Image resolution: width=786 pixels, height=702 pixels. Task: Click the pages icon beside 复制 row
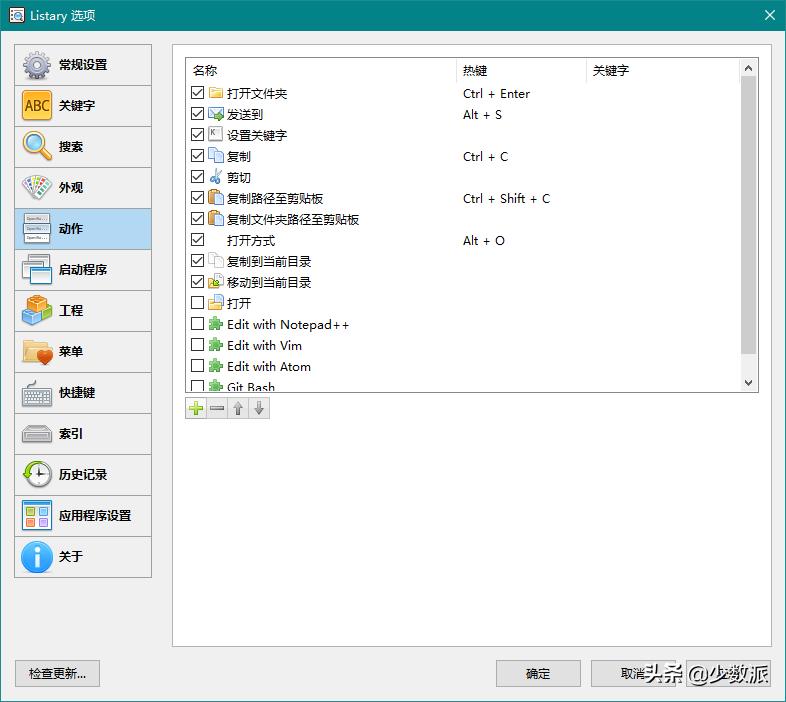216,156
